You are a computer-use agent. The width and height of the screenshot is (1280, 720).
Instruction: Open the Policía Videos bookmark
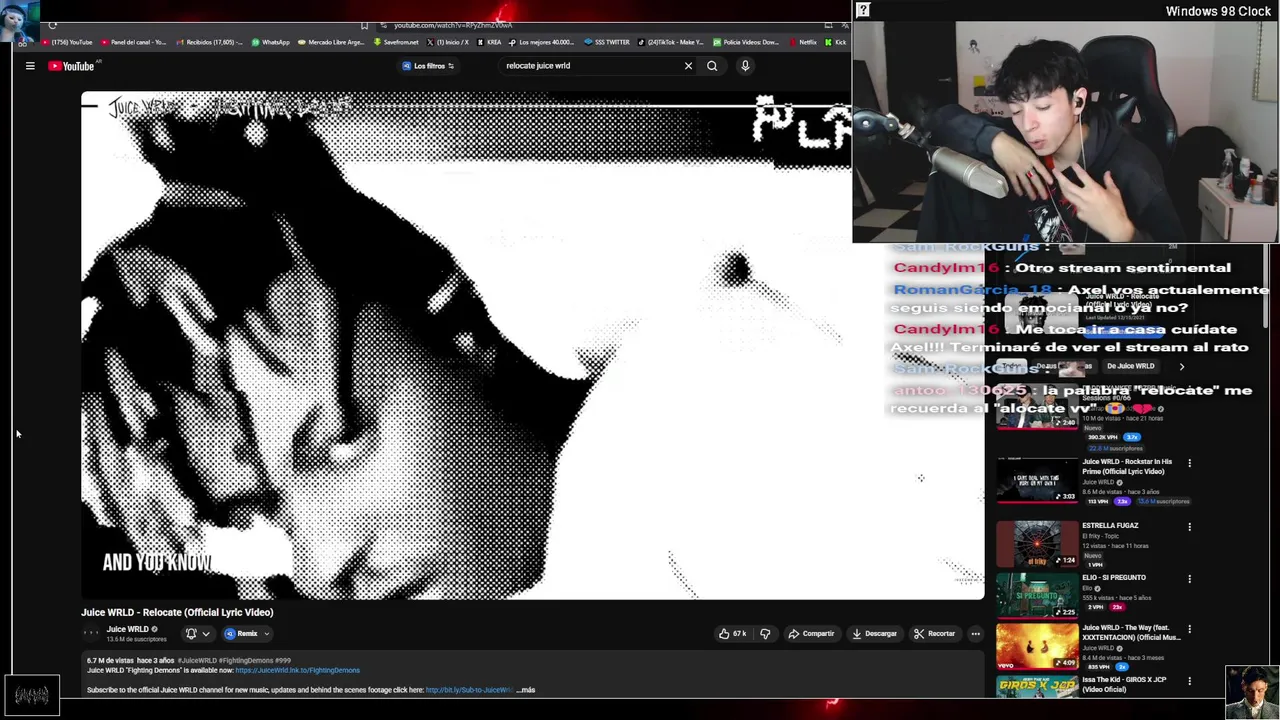tap(745, 42)
